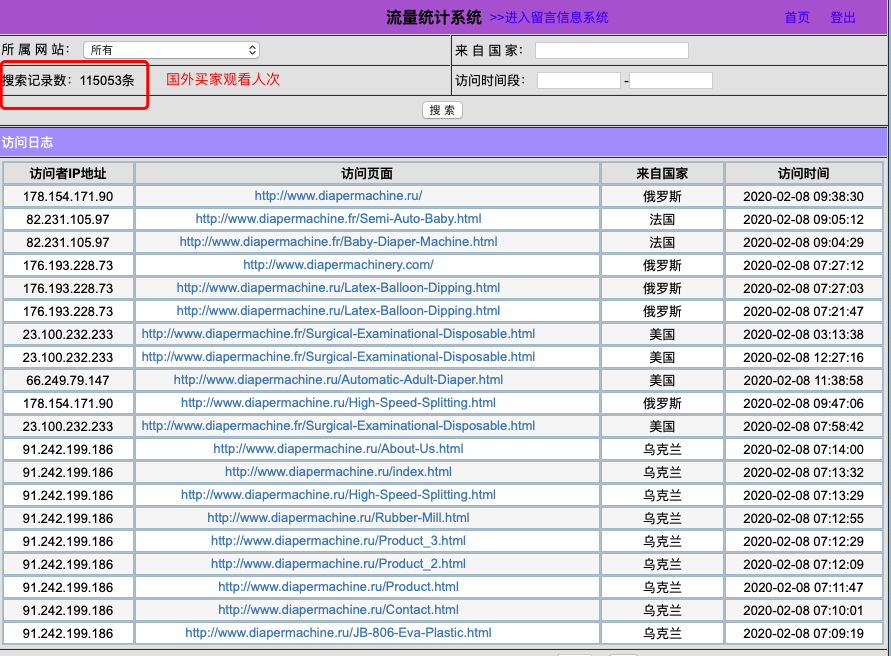
Task: Open Surgical-Examinational-Disposable link at 03:13:38 row
Action: click(x=338, y=334)
